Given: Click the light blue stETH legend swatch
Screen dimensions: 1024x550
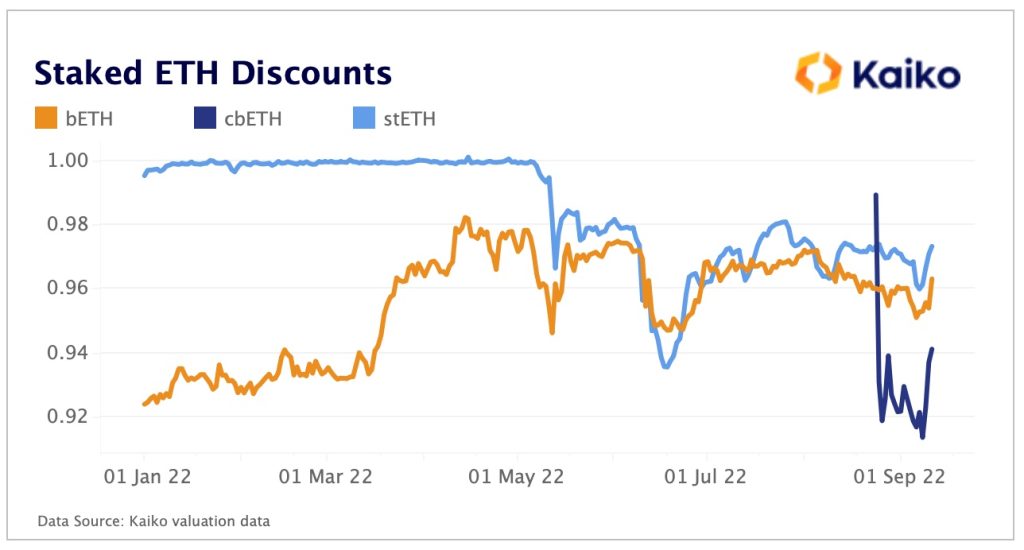Looking at the screenshot, I should click(364, 119).
